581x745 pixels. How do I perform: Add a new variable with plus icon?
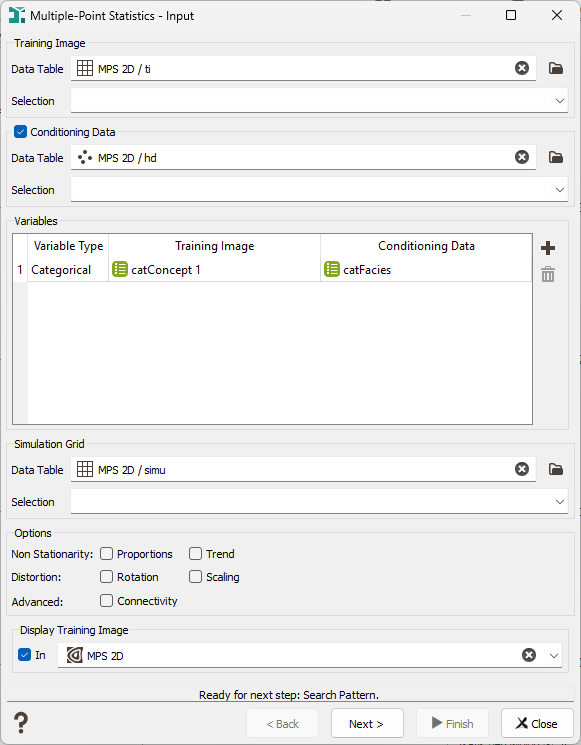pos(548,248)
